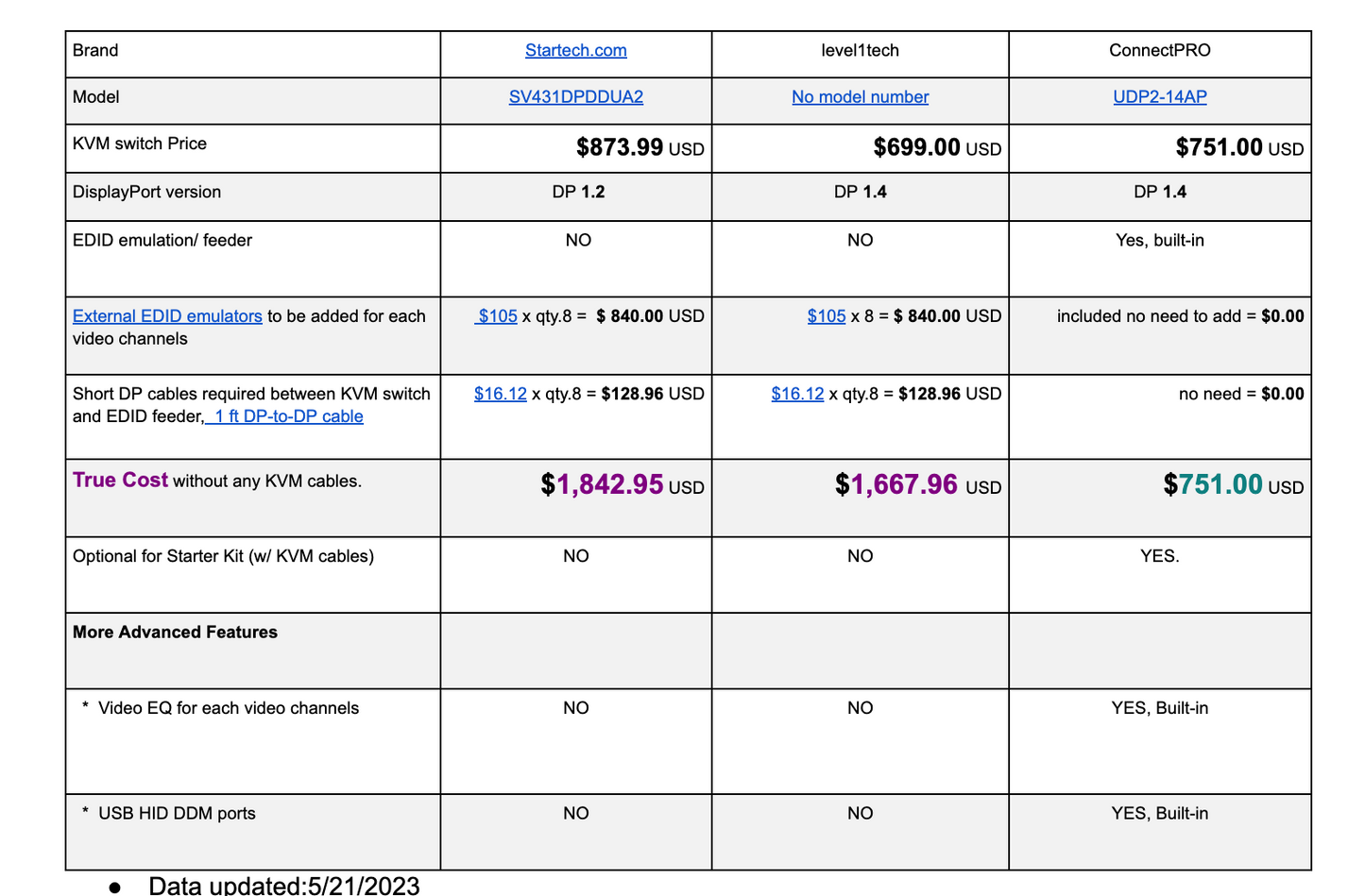1365x896 pixels.
Task: Click the $105 link in Startech column
Action: tap(498, 316)
